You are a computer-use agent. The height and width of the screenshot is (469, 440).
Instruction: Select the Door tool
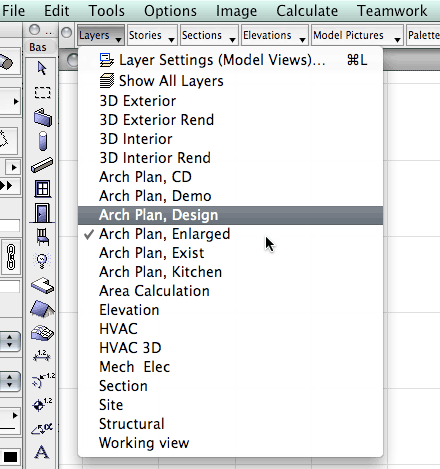pos(42,213)
